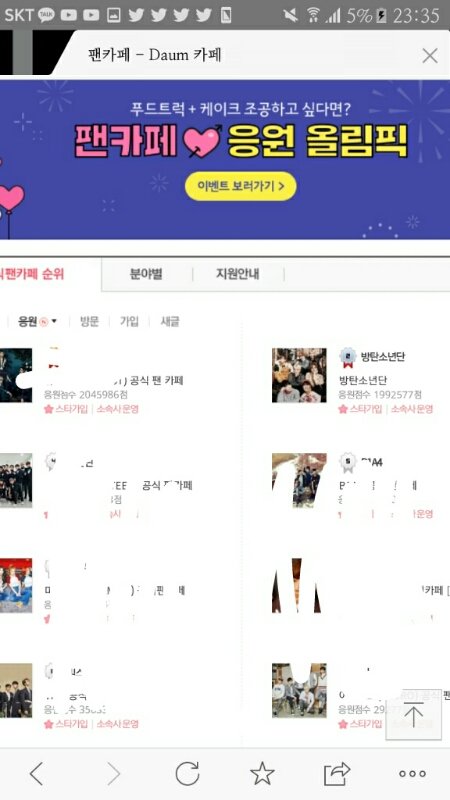Switch to the 지원안내 tab

click(237, 274)
